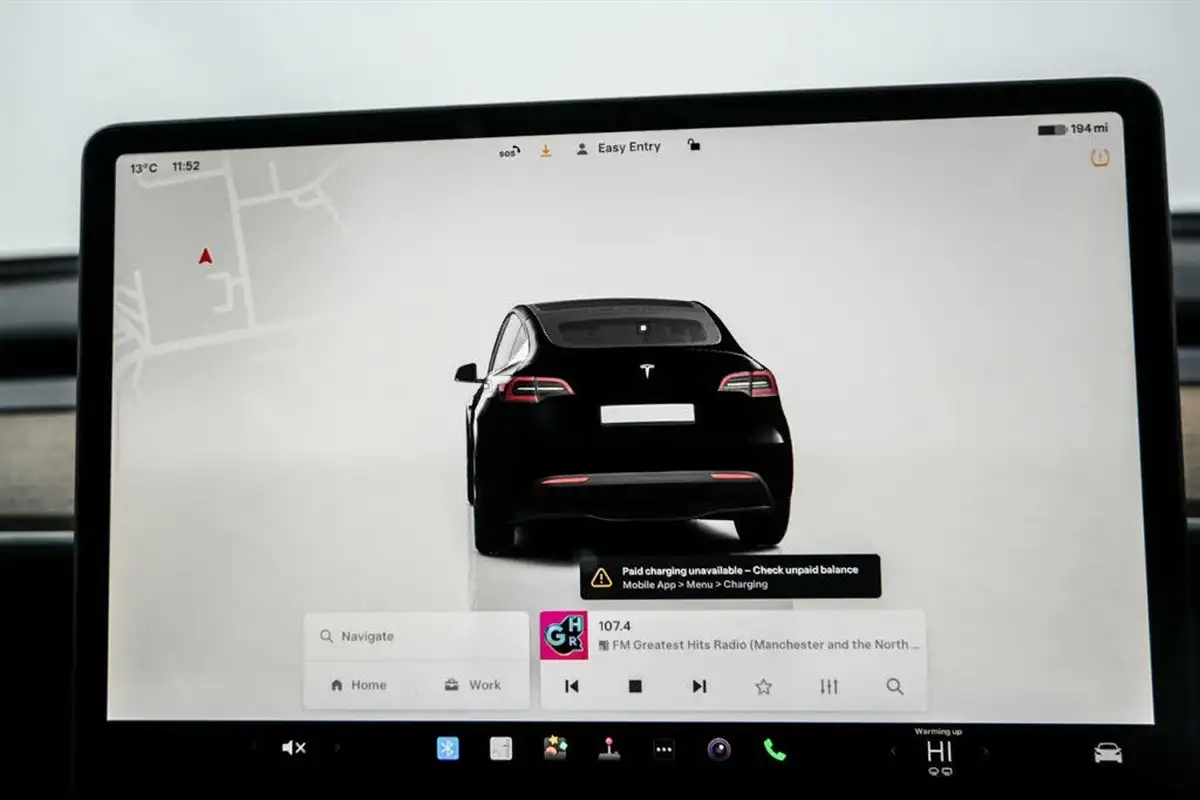Tap the warning triangle alert icon
This screenshot has height=800, width=1200.
(601, 577)
